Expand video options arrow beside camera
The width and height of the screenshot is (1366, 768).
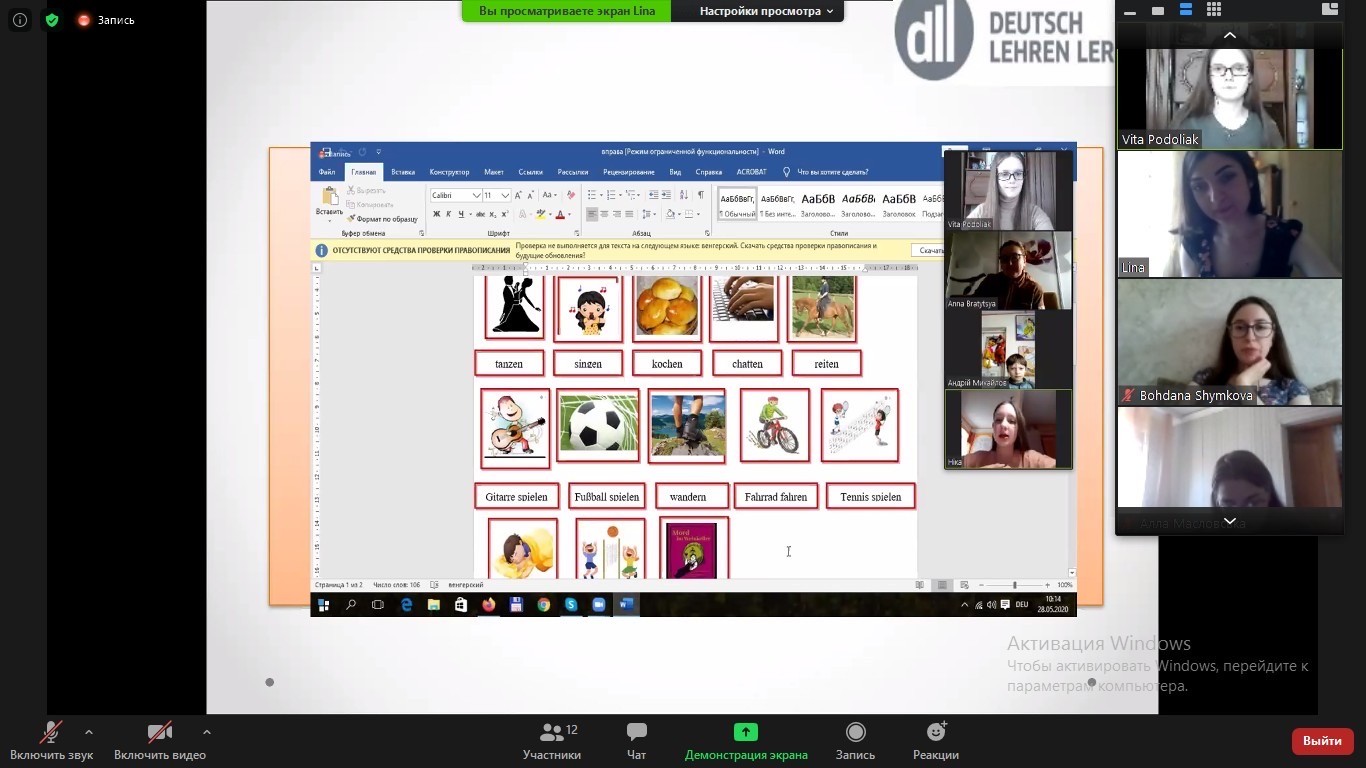(x=207, y=732)
